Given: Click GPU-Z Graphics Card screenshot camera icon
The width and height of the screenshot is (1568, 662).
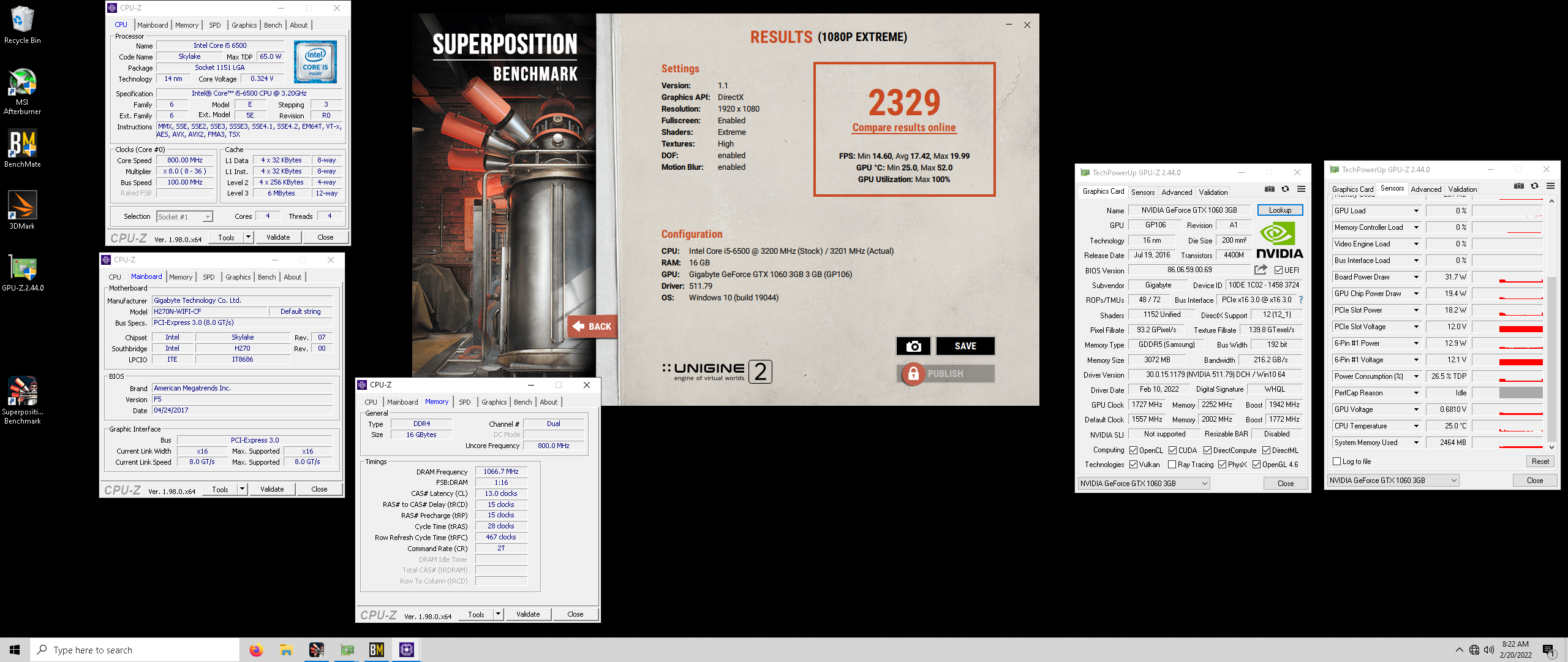Looking at the screenshot, I should coord(1270,189).
